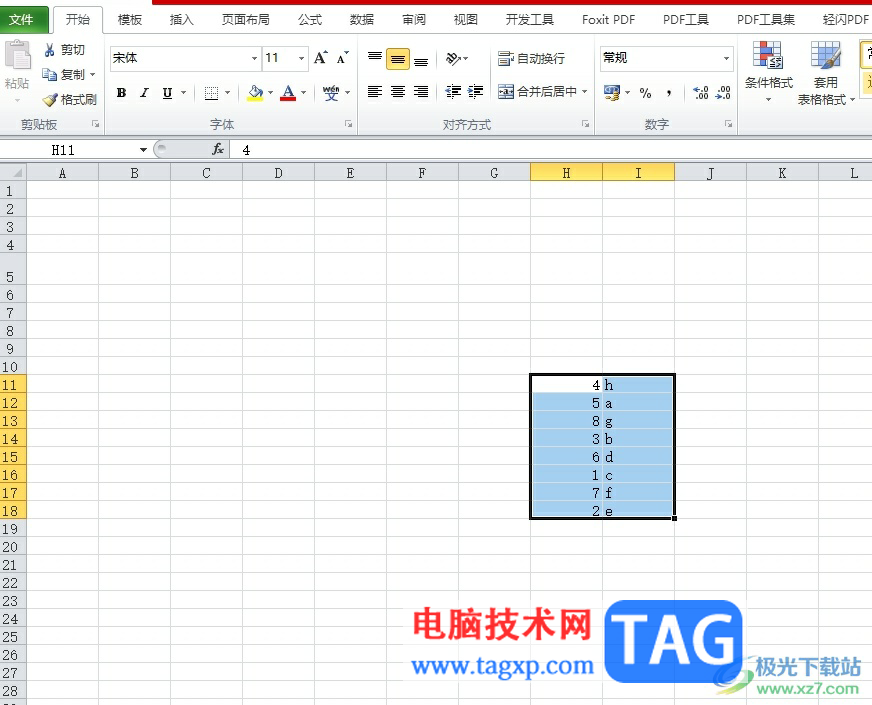
Task: Increase decimal places
Action: pos(701,93)
